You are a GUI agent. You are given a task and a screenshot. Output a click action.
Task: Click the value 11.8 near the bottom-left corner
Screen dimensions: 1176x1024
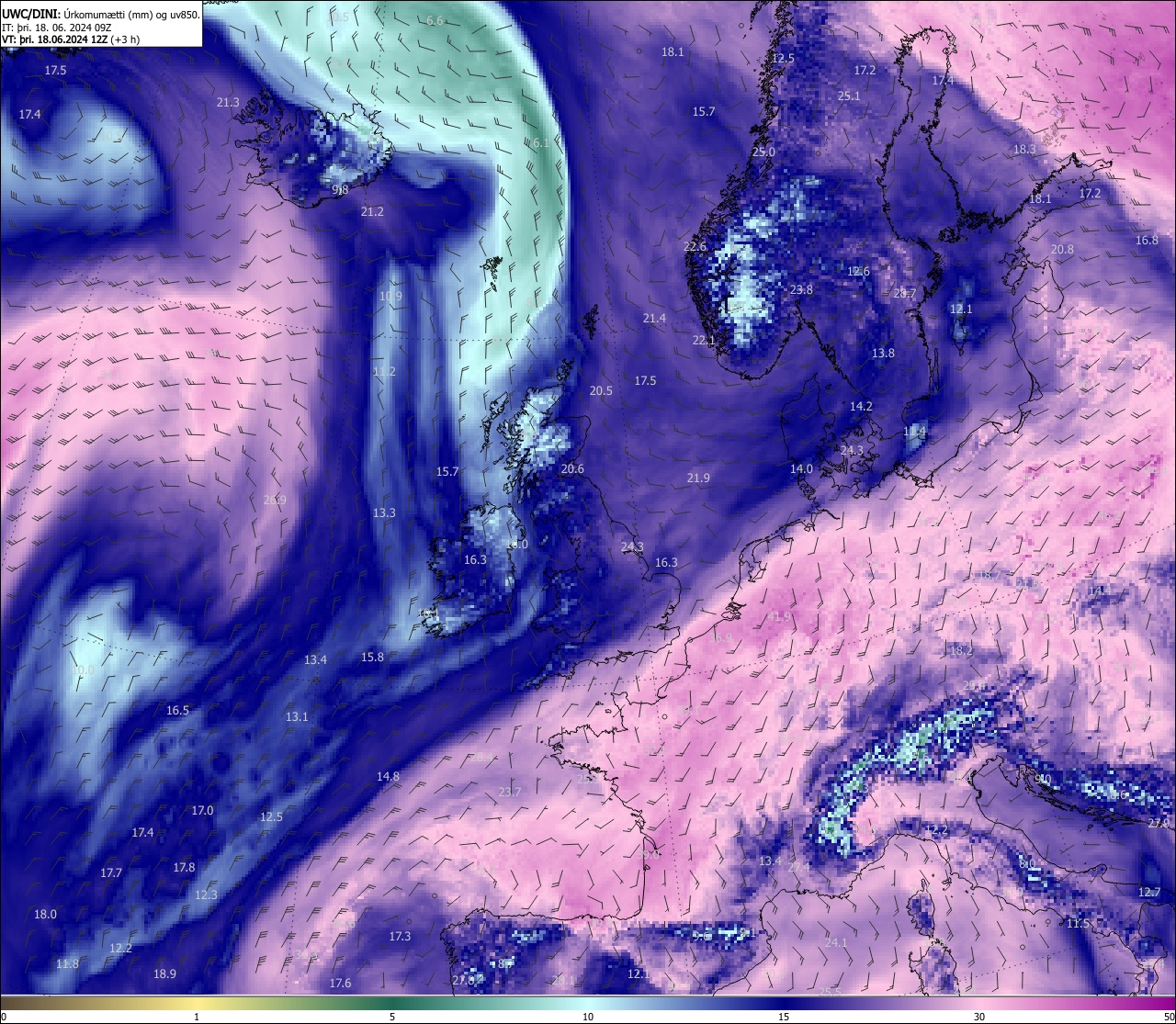coord(67,963)
